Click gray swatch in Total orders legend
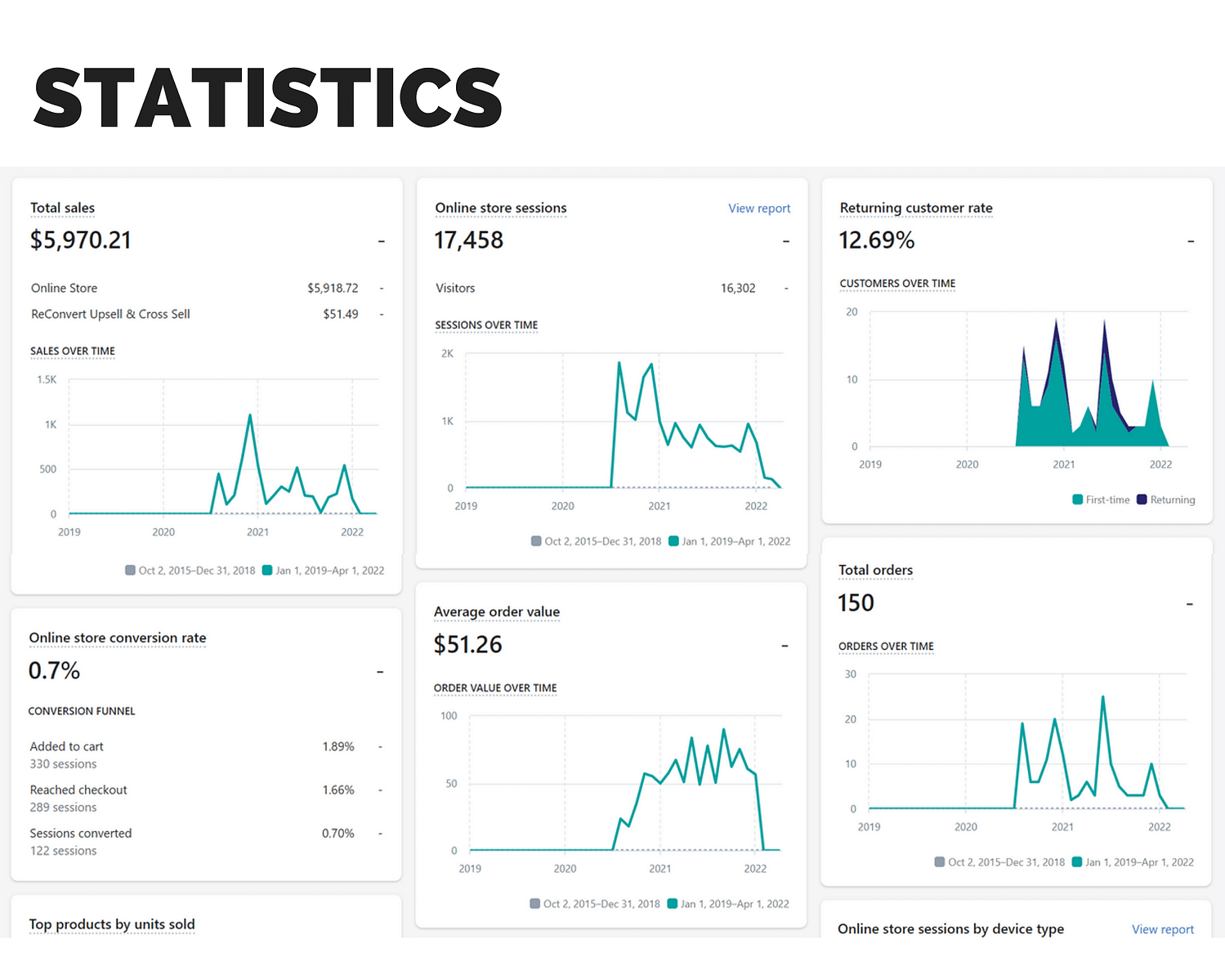1225x980 pixels. point(940,861)
